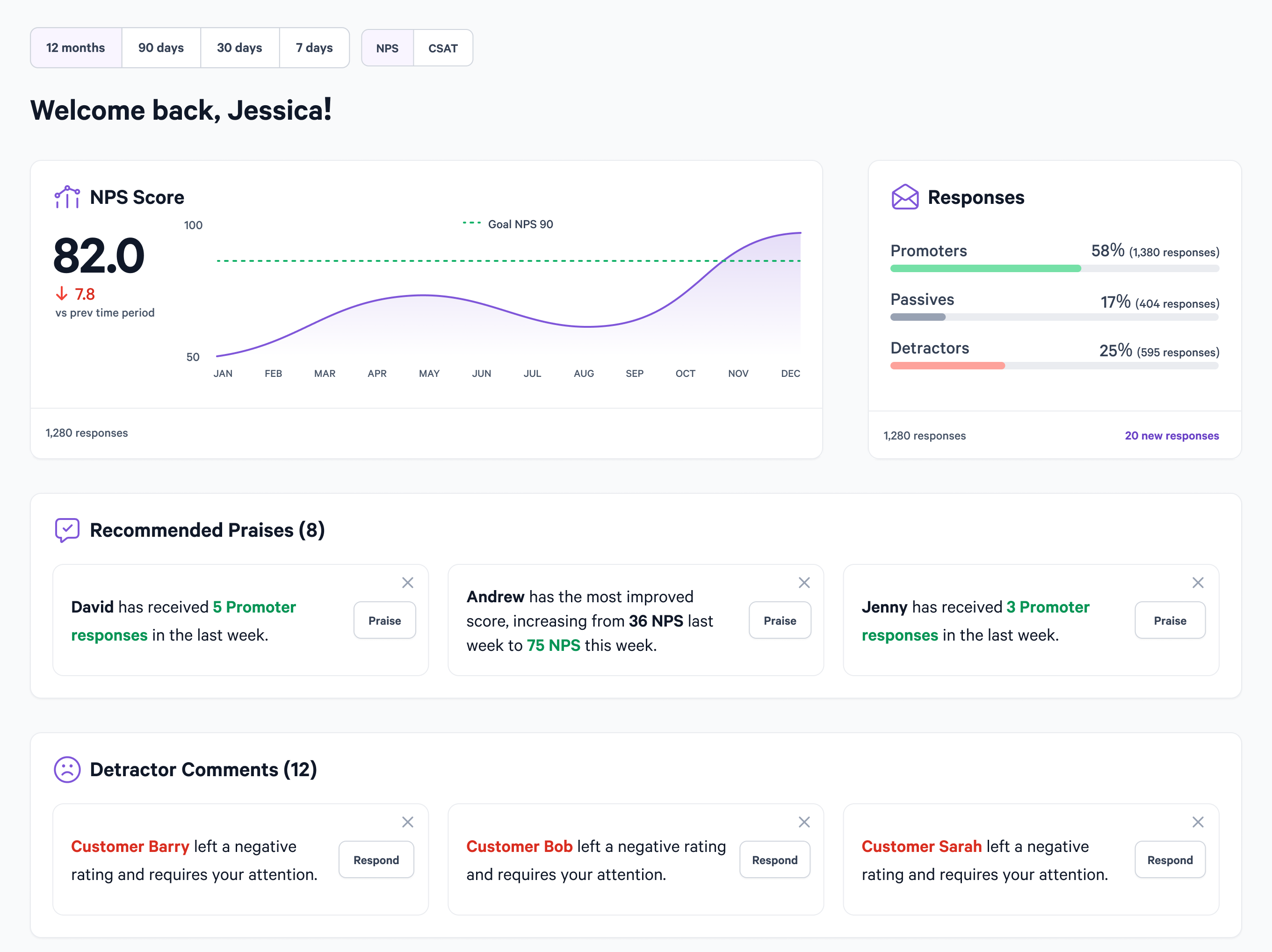
Task: Click the green Promoters progress bar
Action: pyautogui.click(x=986, y=268)
